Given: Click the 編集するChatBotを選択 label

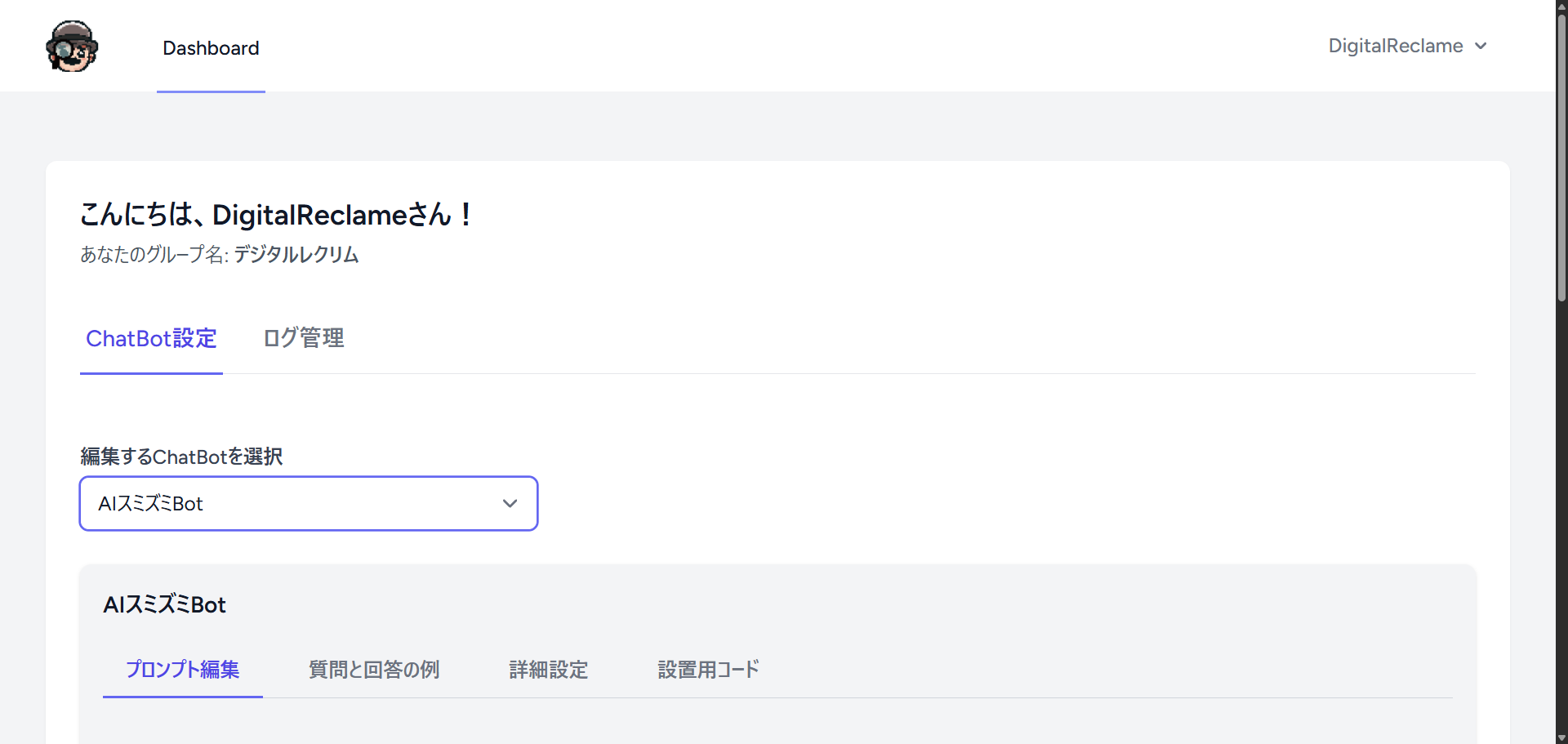Looking at the screenshot, I should (181, 457).
